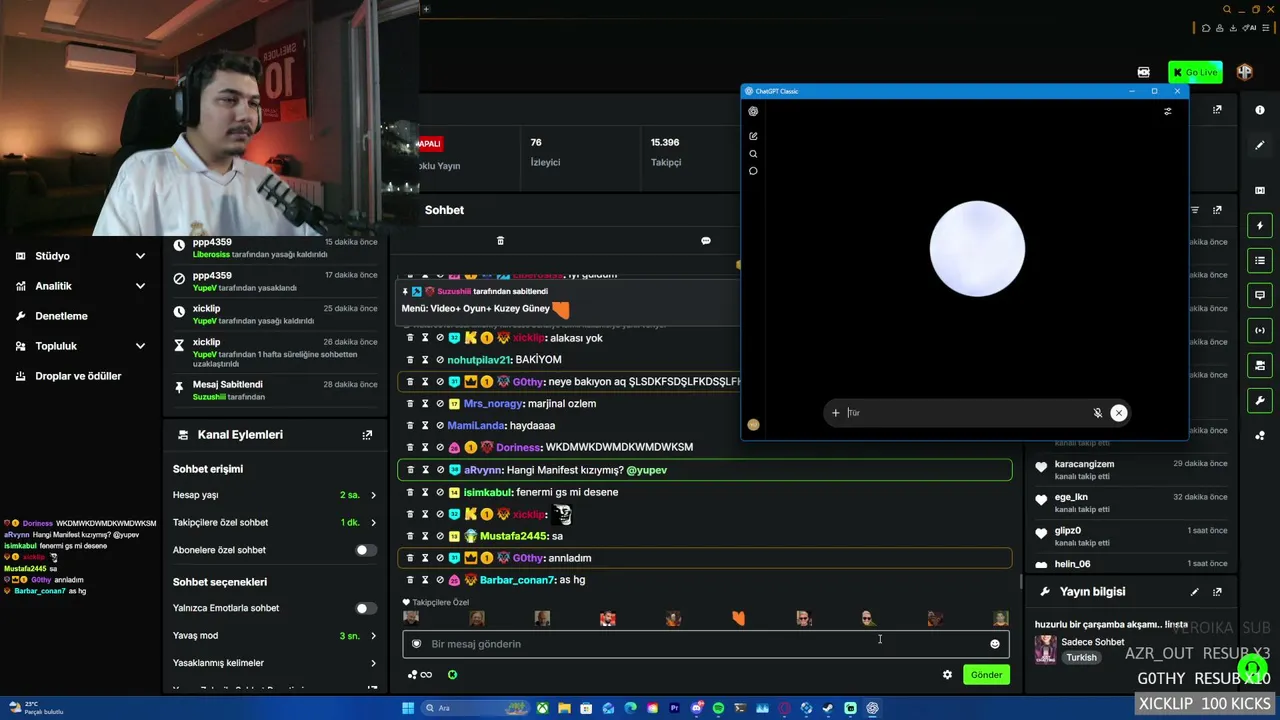The image size is (1280, 720).
Task: Pop out the Yayın bilgisi panel
Action: [x=1217, y=592]
